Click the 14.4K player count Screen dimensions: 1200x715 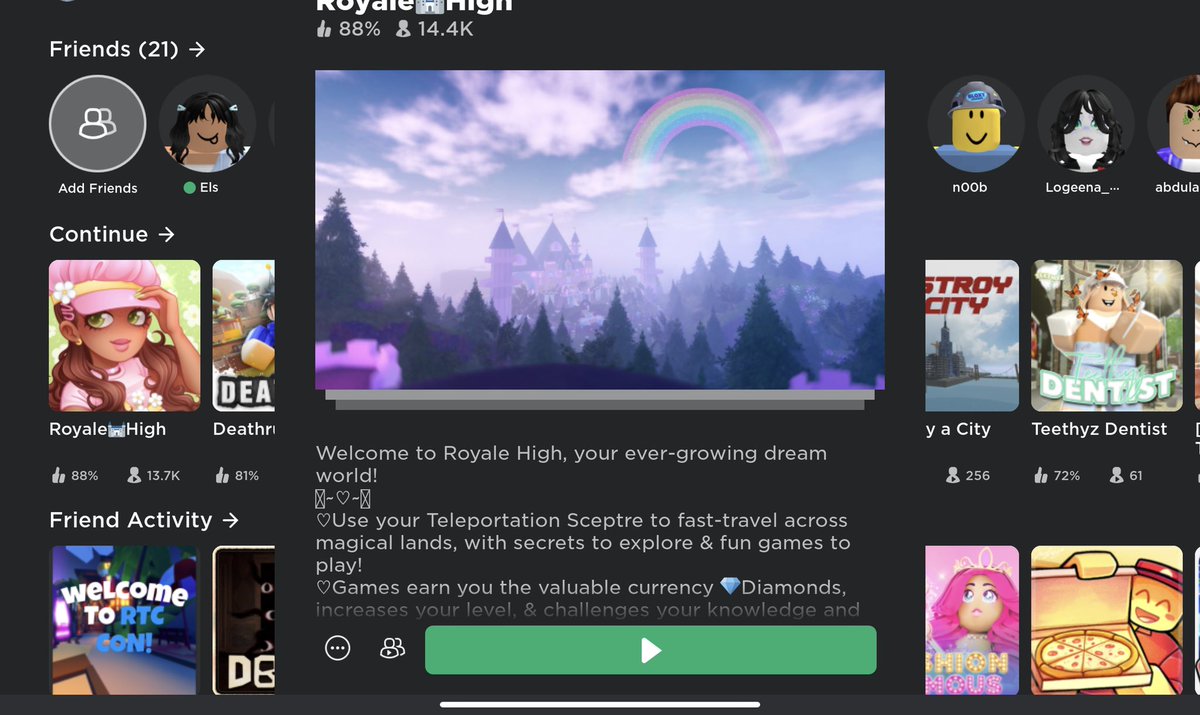click(434, 30)
